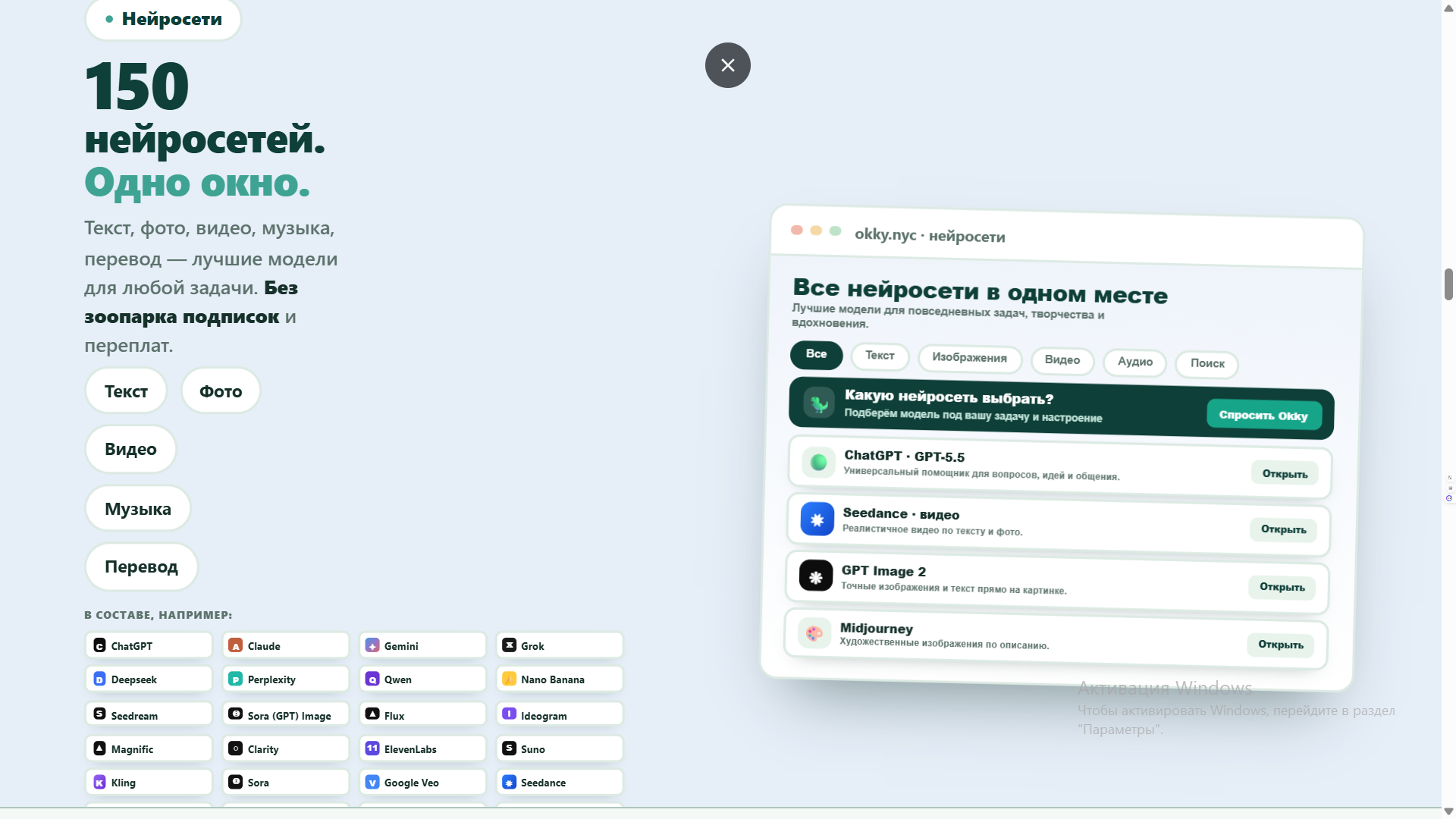This screenshot has height=819, width=1456.
Task: Open Seedance video via its "Открыть" button
Action: (1283, 529)
